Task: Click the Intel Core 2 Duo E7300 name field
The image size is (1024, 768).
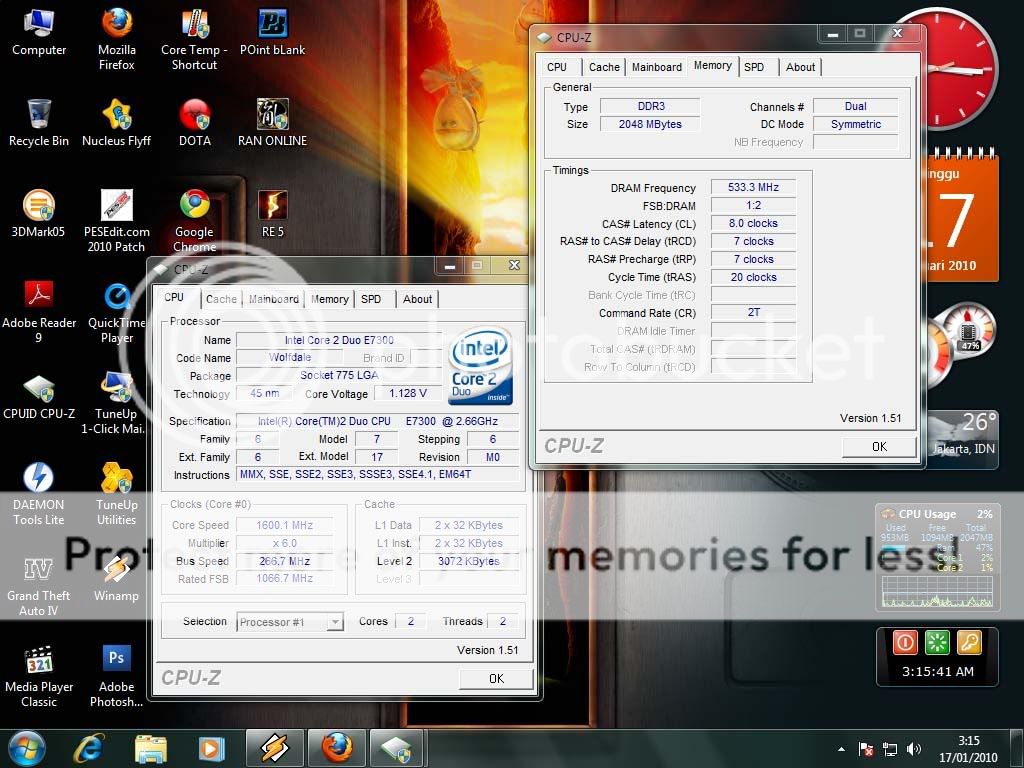Action: click(339, 340)
